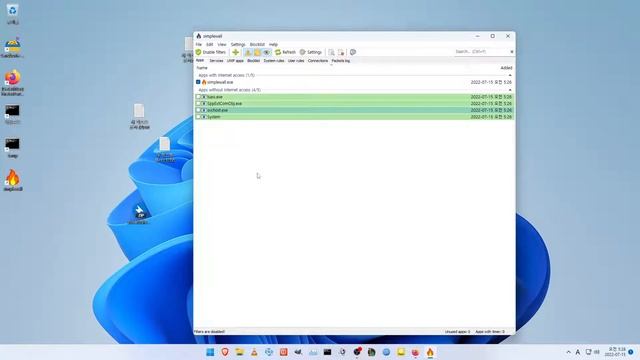Open the Windows Start button
The image size is (640, 360).
[x=210, y=352]
